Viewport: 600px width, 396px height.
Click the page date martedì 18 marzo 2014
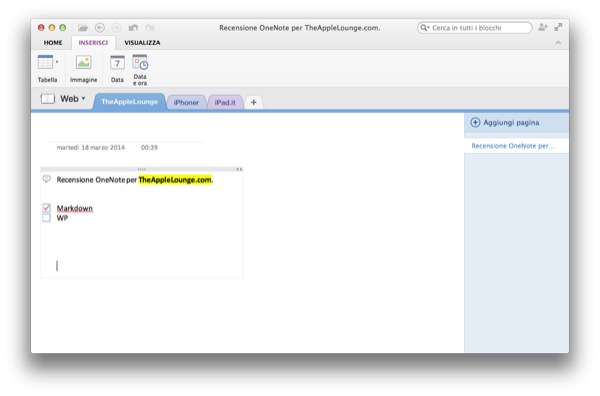91,147
